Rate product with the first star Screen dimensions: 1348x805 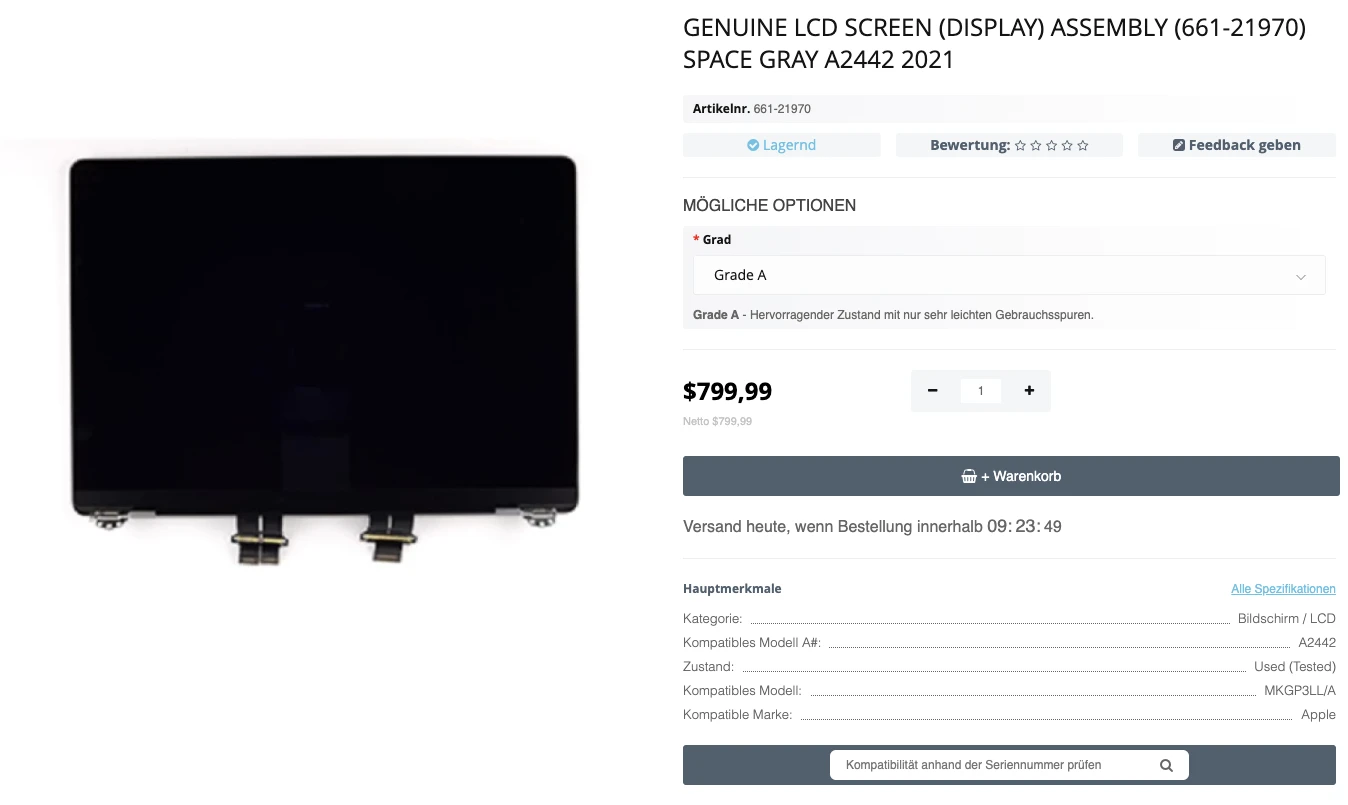(1020, 146)
